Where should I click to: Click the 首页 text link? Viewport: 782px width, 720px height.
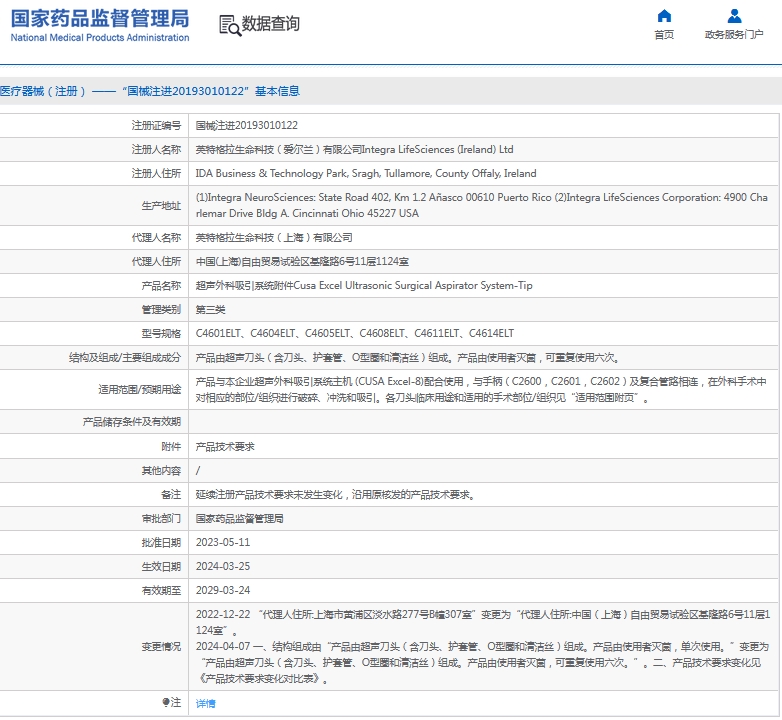tap(664, 34)
